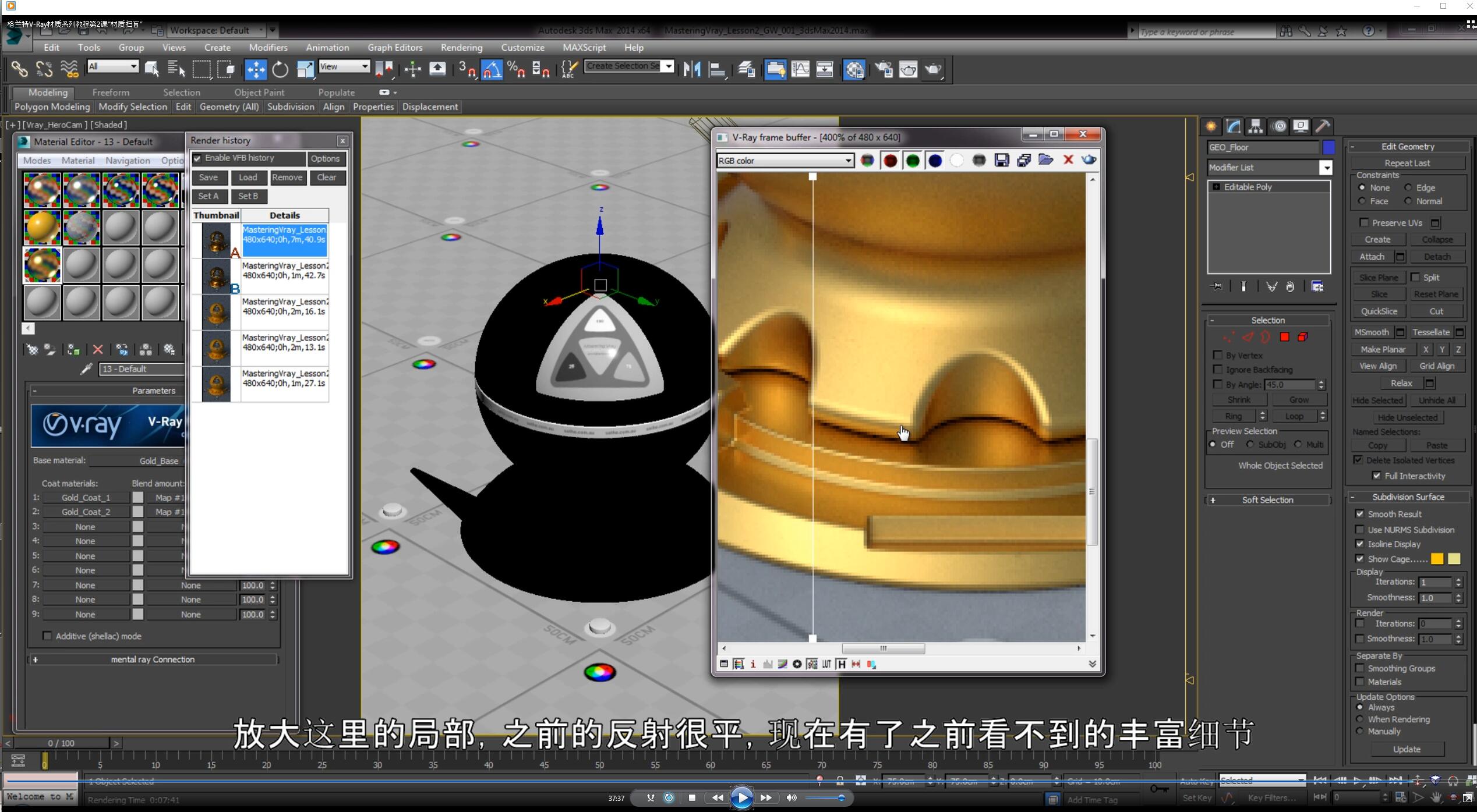Click the blue GEO_Floor object color swatch
The width and height of the screenshot is (1477, 812).
coord(1328,147)
